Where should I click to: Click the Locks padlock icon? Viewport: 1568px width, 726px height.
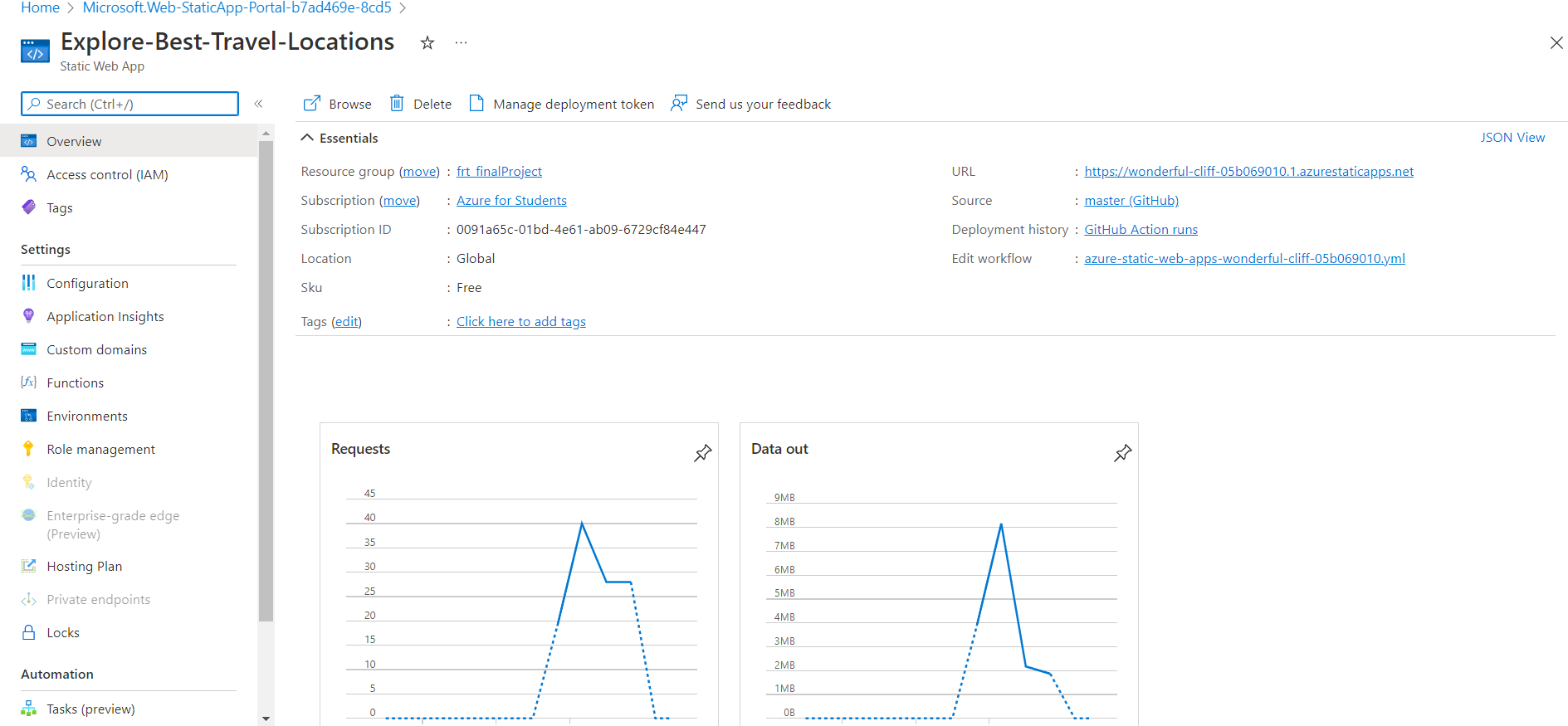(29, 632)
